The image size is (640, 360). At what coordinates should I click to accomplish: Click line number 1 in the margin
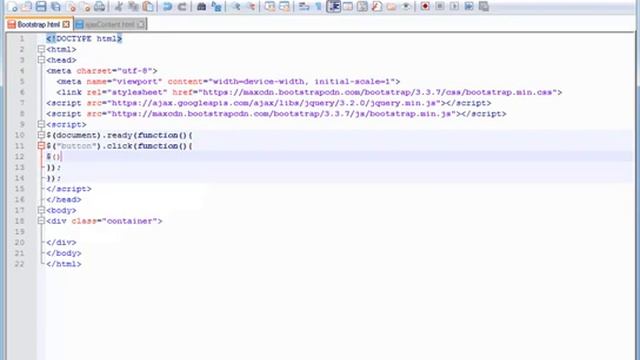tap(22, 39)
